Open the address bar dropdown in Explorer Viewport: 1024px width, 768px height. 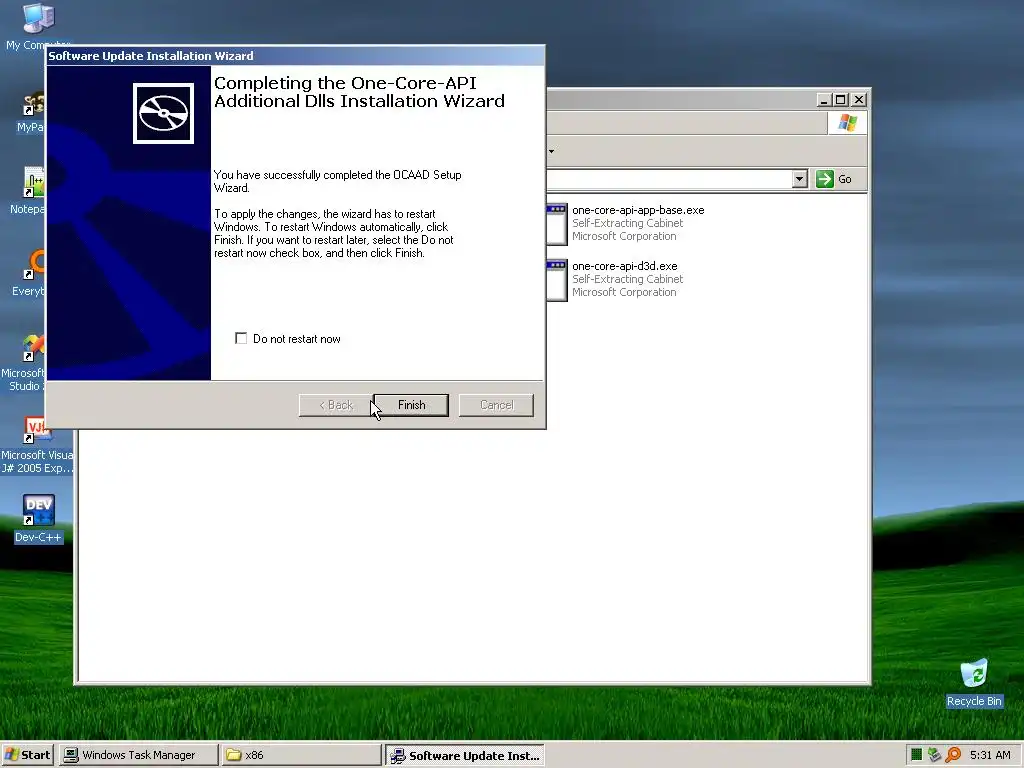click(799, 179)
